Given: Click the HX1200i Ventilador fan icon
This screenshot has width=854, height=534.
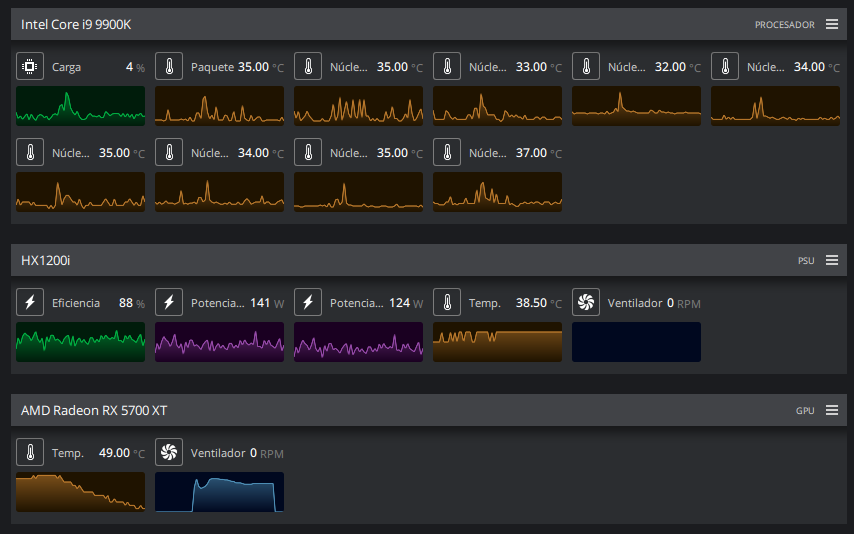Looking at the screenshot, I should pos(586,302).
